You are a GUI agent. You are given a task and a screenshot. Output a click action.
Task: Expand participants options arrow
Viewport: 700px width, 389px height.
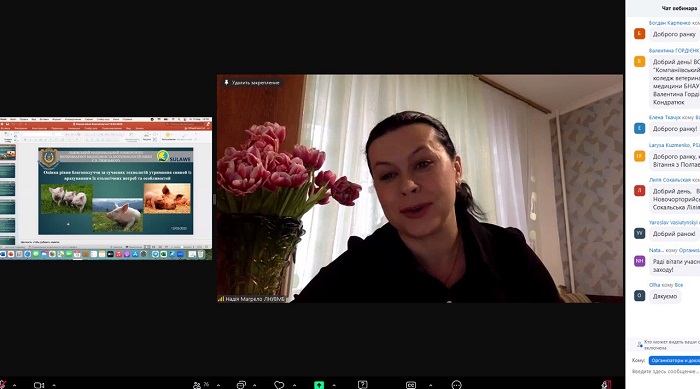point(218,385)
